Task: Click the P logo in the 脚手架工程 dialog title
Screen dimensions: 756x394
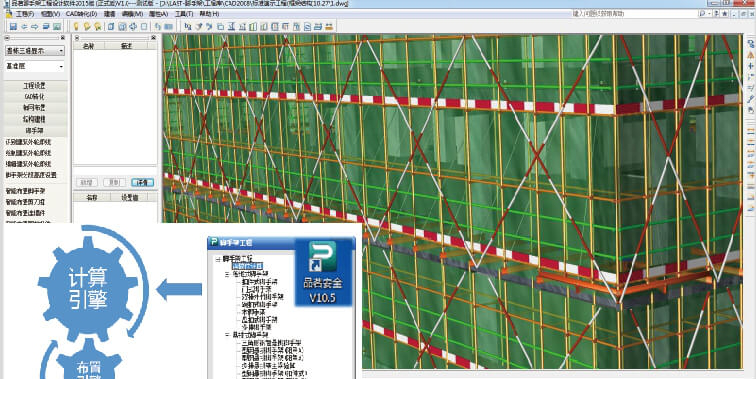Action: point(214,242)
